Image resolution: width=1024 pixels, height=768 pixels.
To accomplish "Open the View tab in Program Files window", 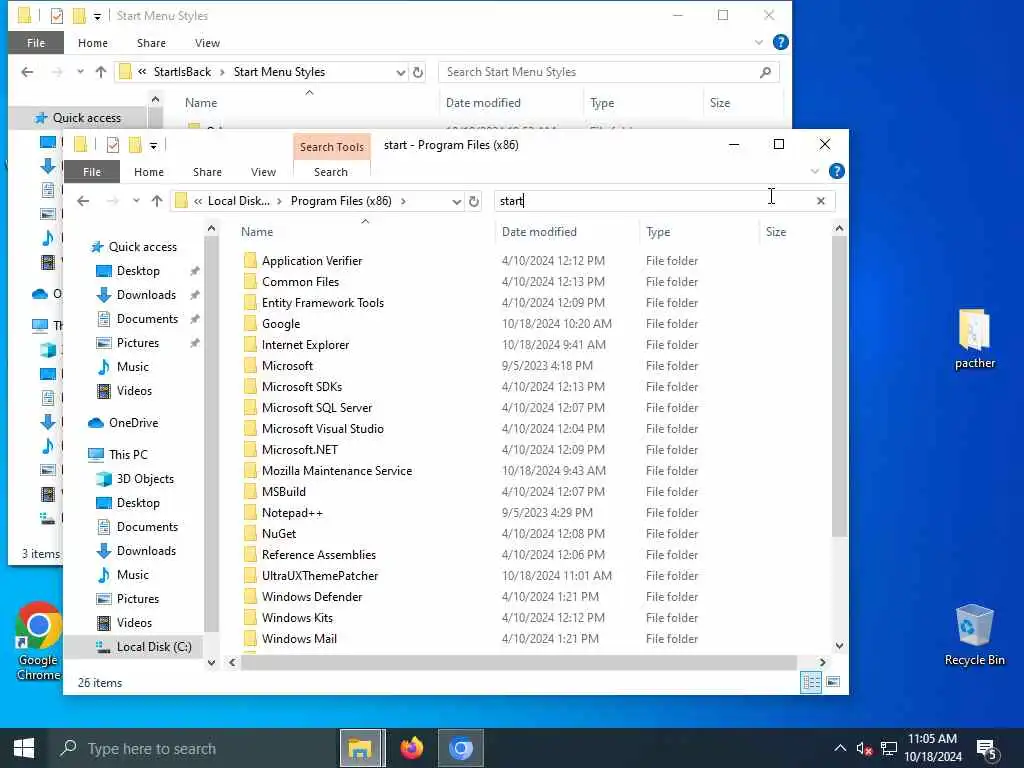I will [x=263, y=172].
